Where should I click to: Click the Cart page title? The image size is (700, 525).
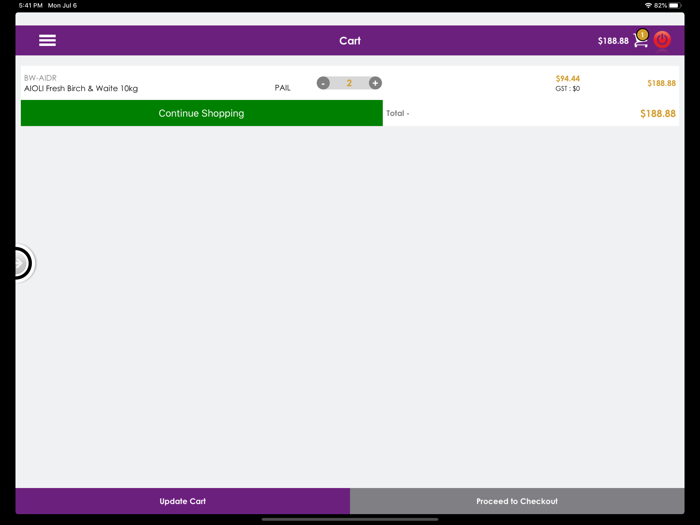coord(350,41)
